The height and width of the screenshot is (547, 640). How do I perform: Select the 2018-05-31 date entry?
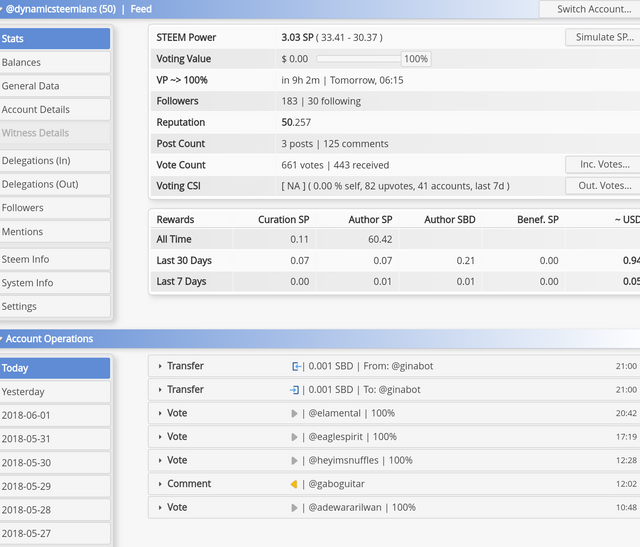tap(55, 439)
